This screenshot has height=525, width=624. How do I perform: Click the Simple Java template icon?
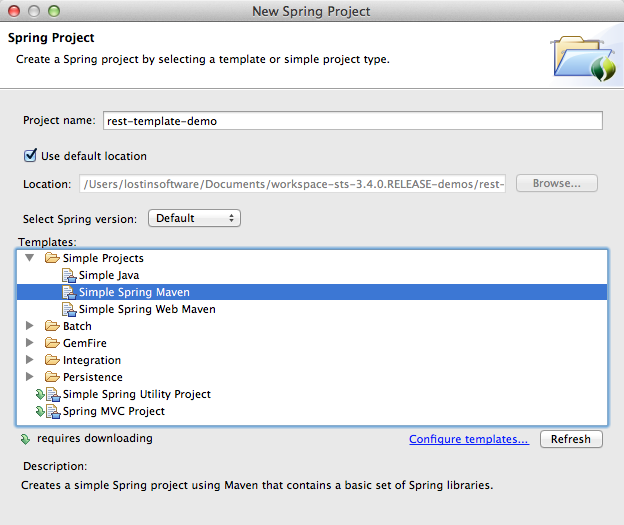click(69, 275)
